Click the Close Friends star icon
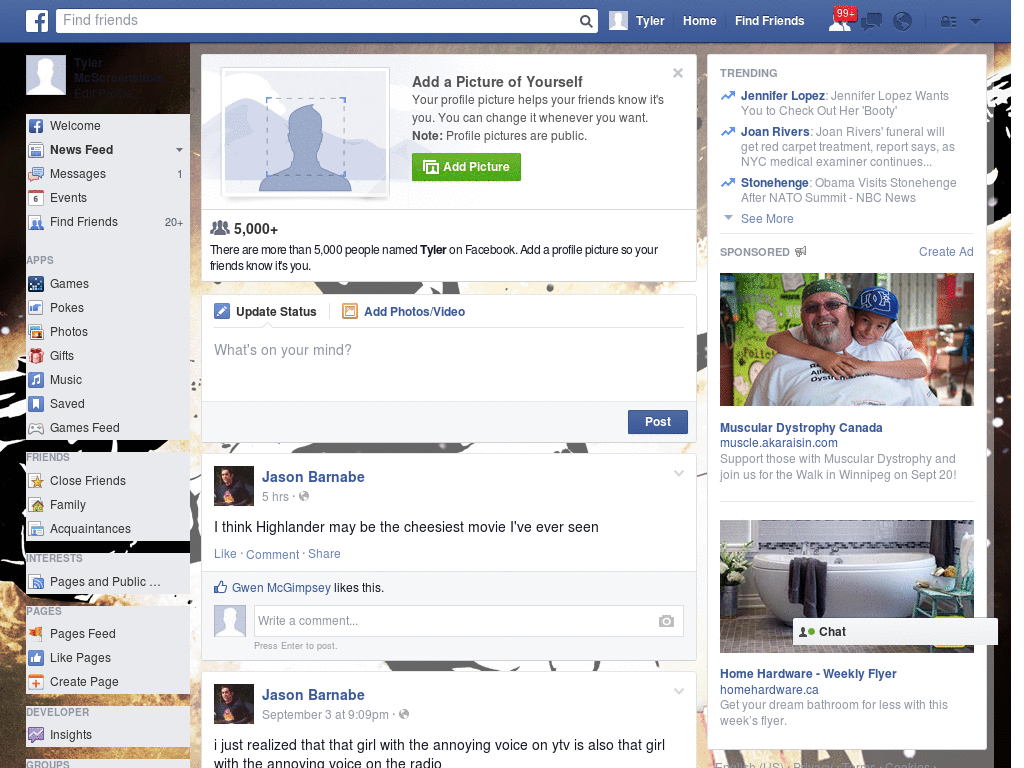The image size is (1024, 768). (x=36, y=481)
